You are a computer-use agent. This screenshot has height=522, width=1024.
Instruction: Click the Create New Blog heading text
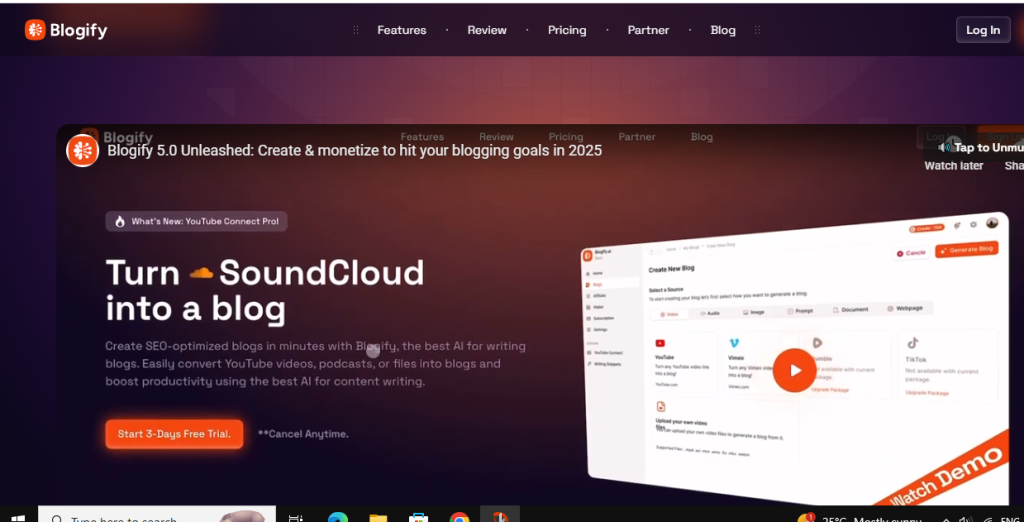pyautogui.click(x=671, y=269)
